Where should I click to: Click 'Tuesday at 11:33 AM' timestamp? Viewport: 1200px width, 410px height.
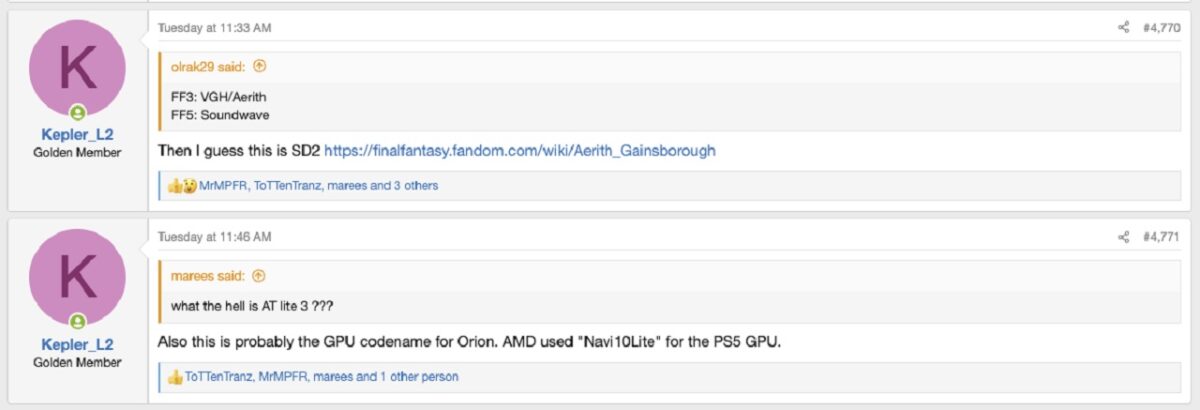[215, 28]
